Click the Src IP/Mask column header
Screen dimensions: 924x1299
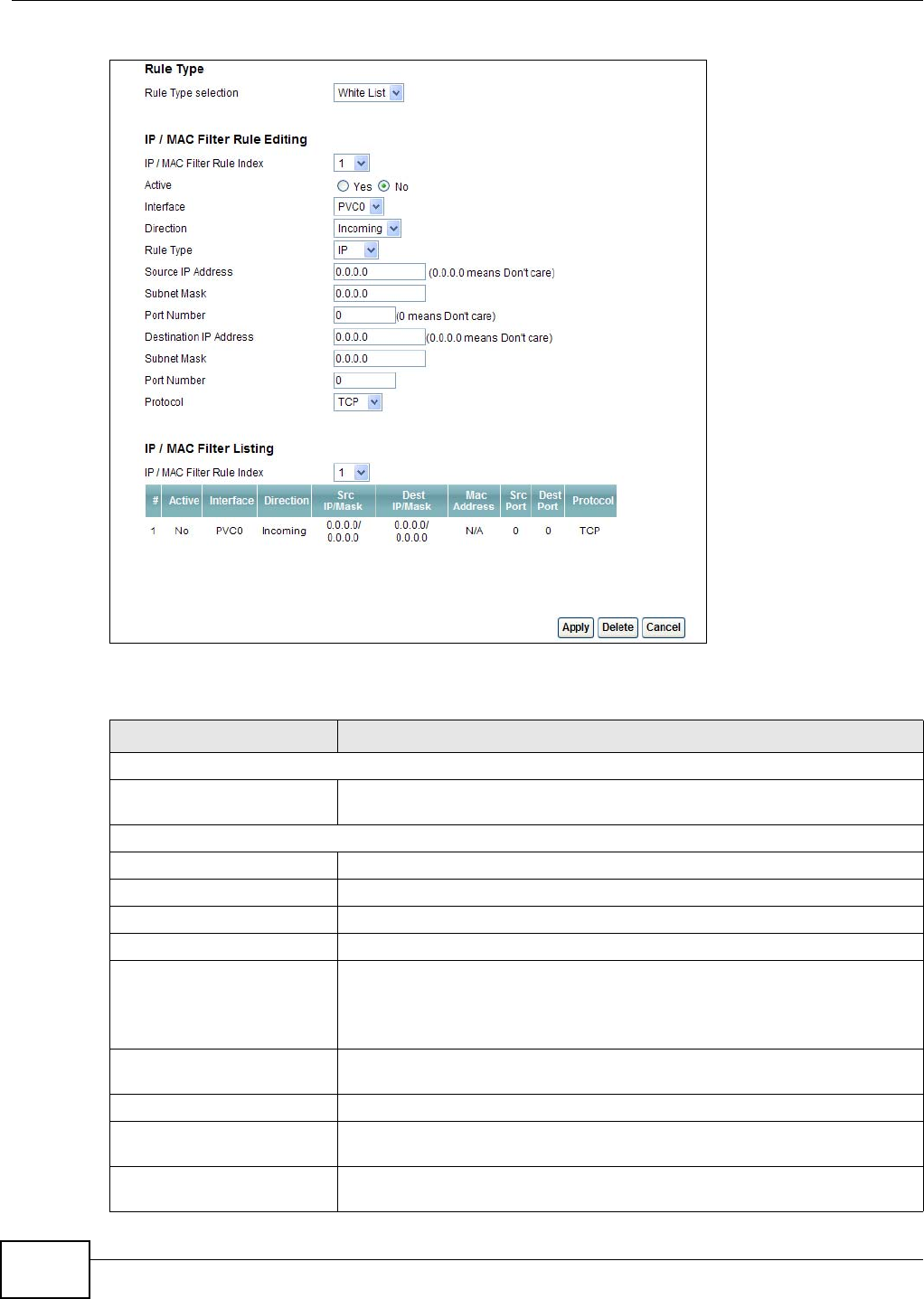coord(344,501)
